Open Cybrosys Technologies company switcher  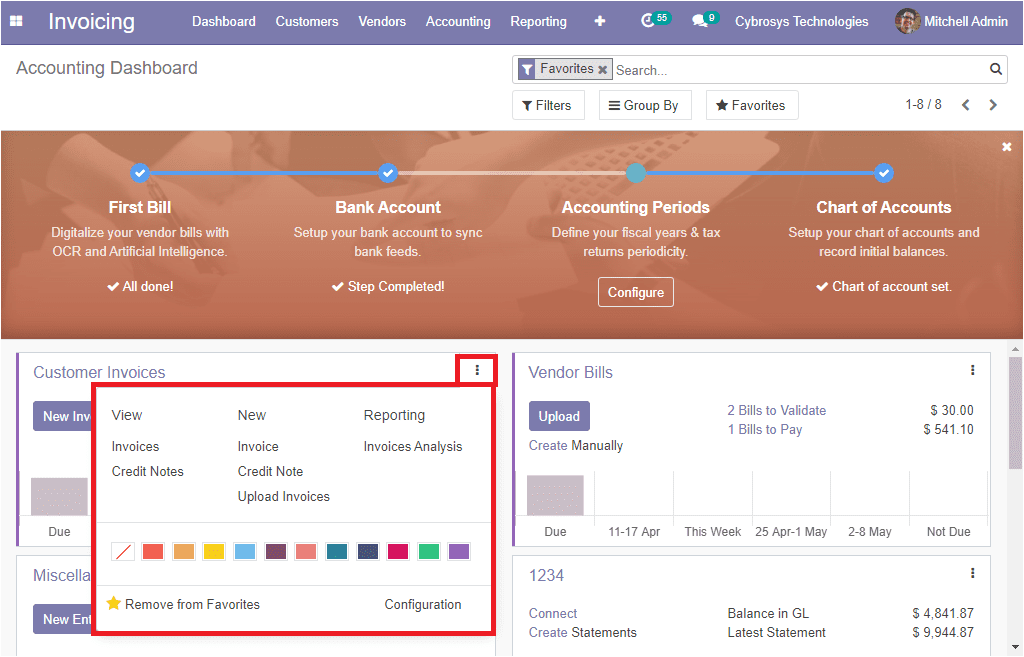[x=801, y=22]
